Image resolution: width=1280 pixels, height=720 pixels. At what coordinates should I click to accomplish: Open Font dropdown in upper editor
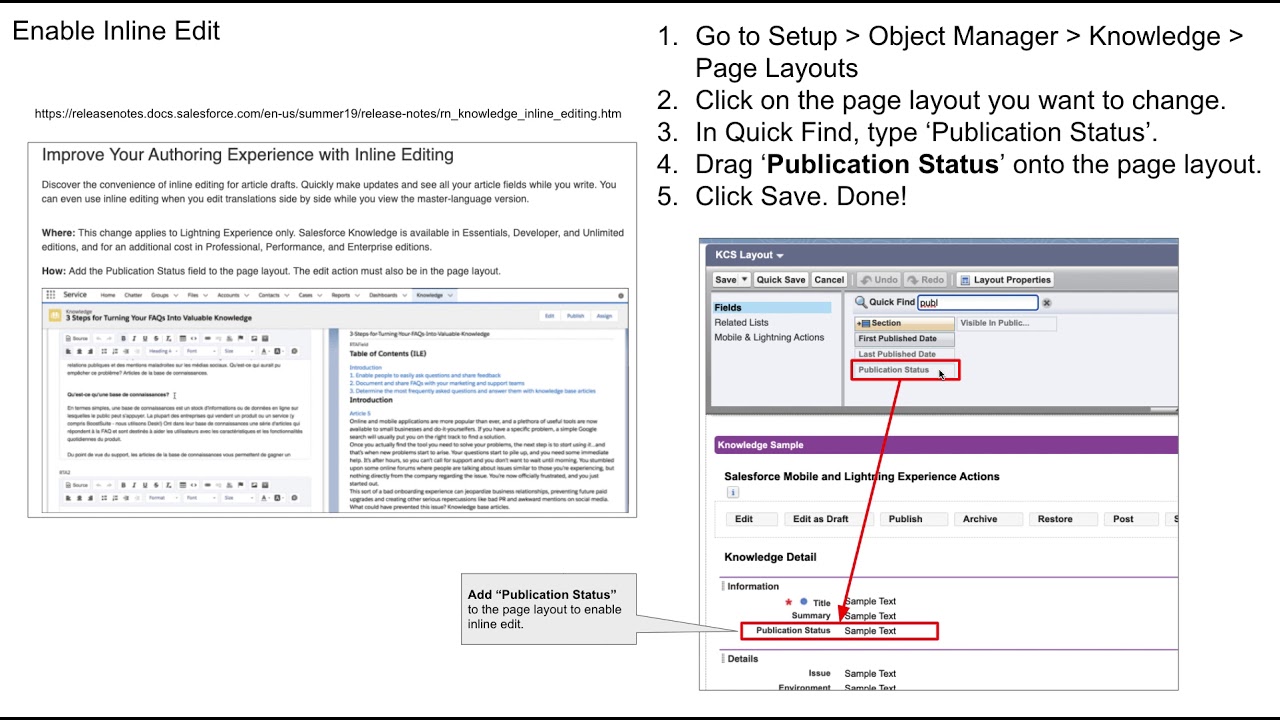200,351
